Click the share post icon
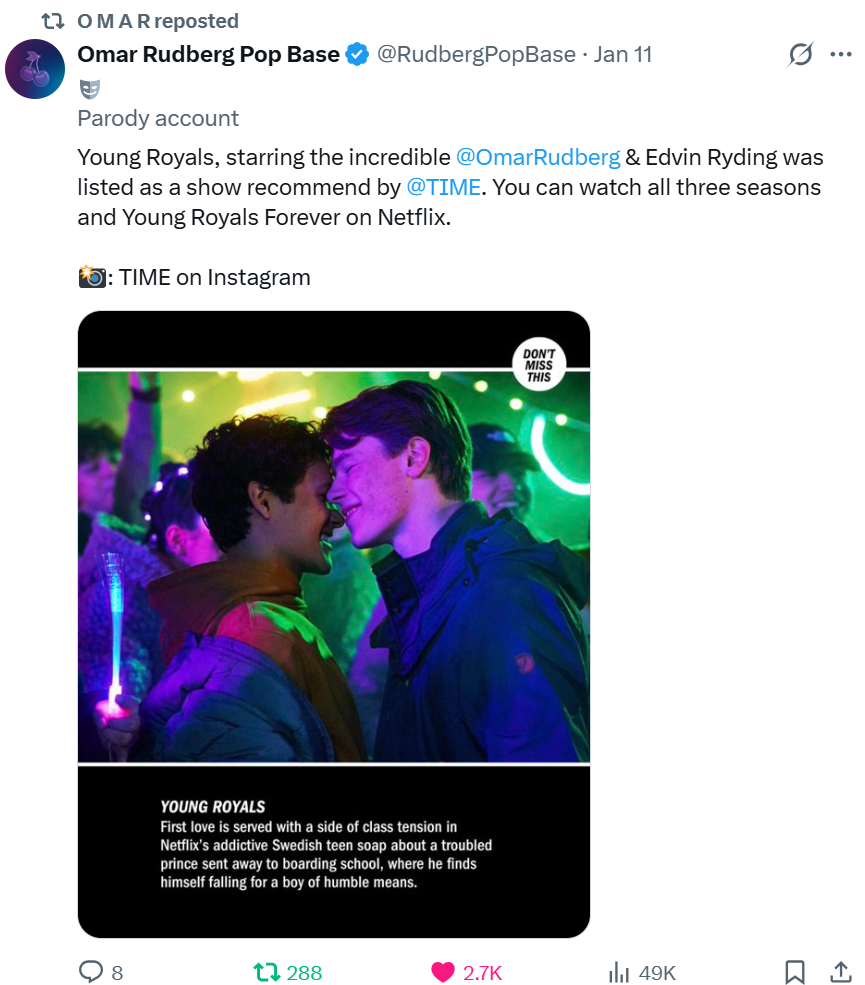 click(840, 971)
